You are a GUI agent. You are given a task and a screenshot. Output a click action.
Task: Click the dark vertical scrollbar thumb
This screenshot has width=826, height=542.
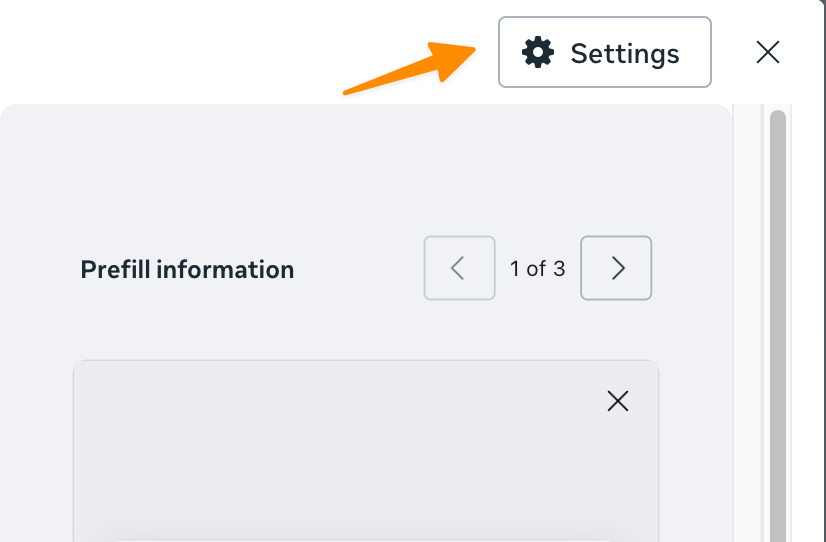click(x=777, y=320)
